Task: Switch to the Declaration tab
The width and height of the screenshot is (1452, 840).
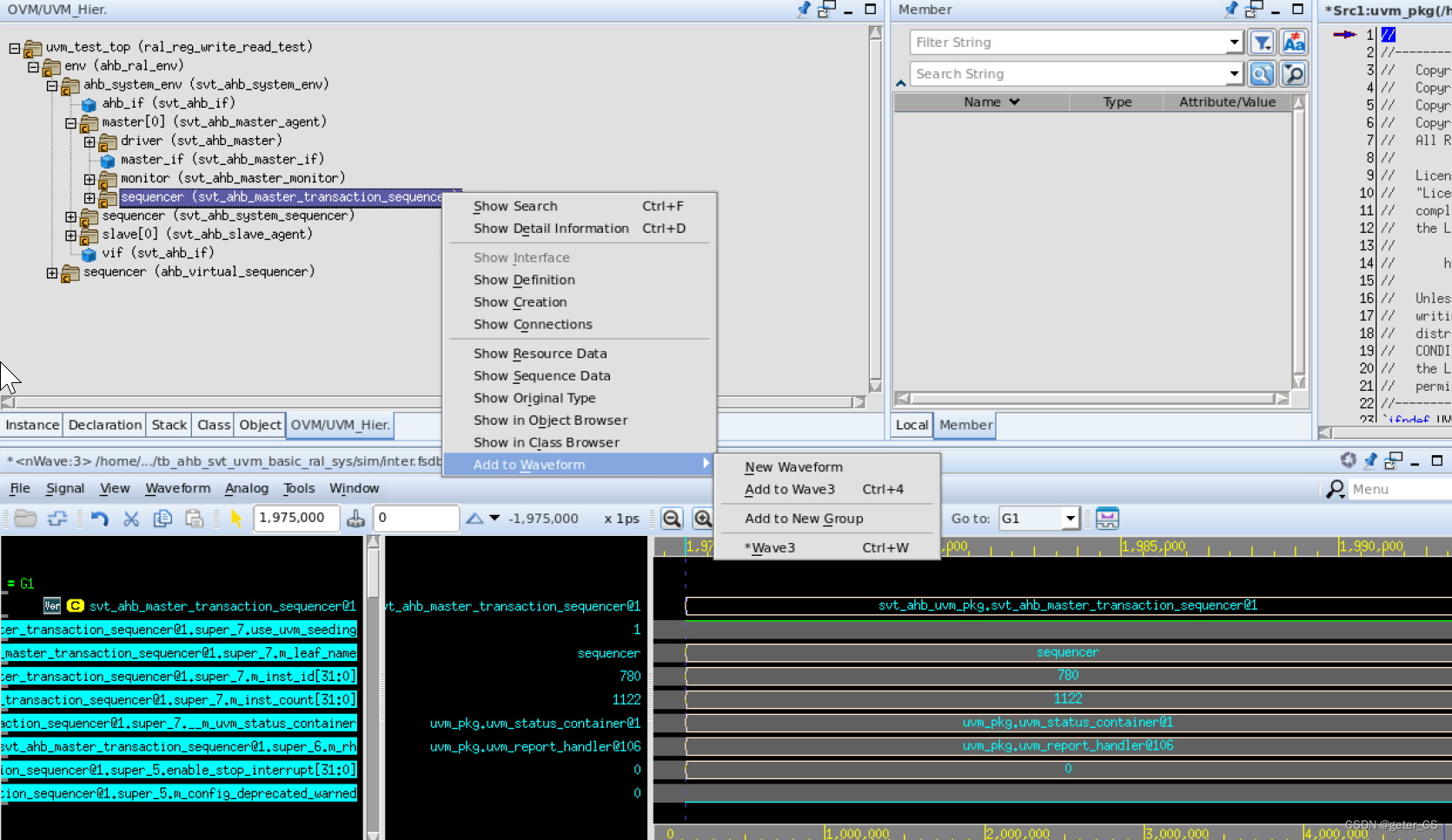Action: coord(104,425)
